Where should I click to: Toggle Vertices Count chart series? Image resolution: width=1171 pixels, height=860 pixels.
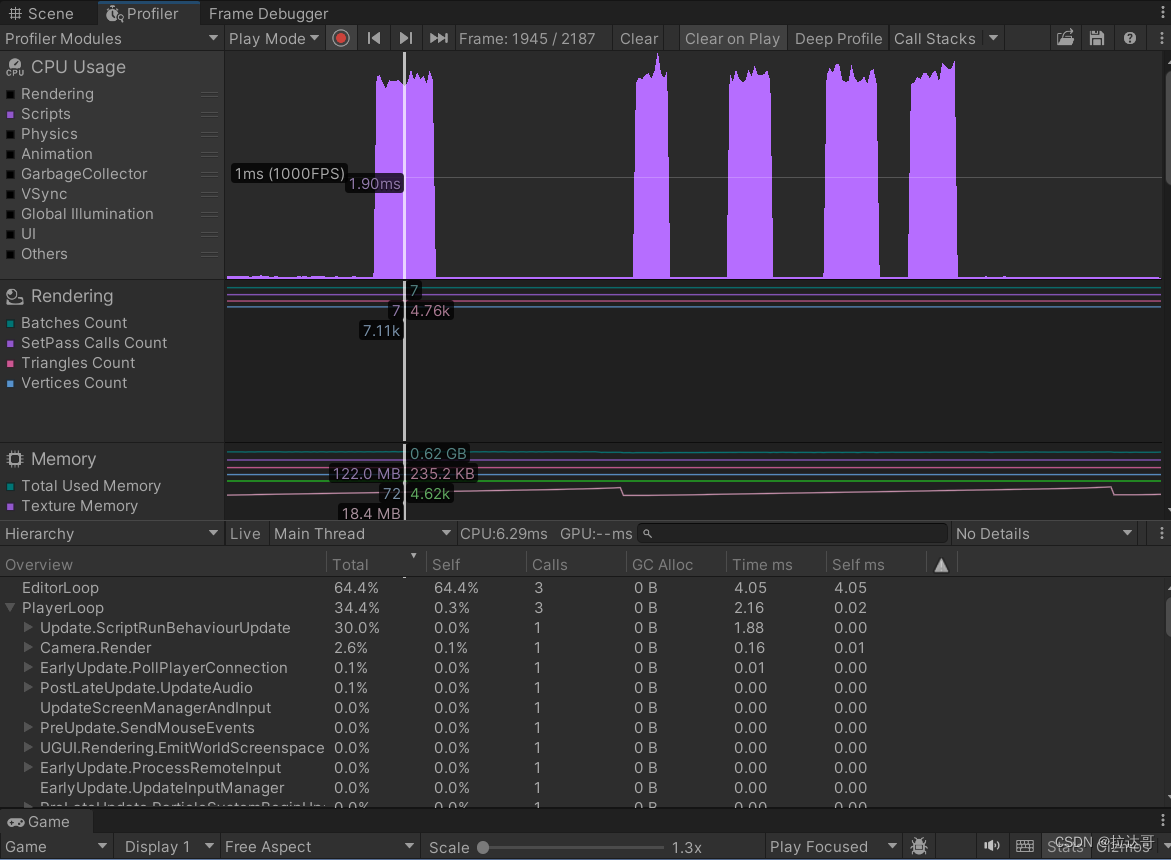coord(10,384)
